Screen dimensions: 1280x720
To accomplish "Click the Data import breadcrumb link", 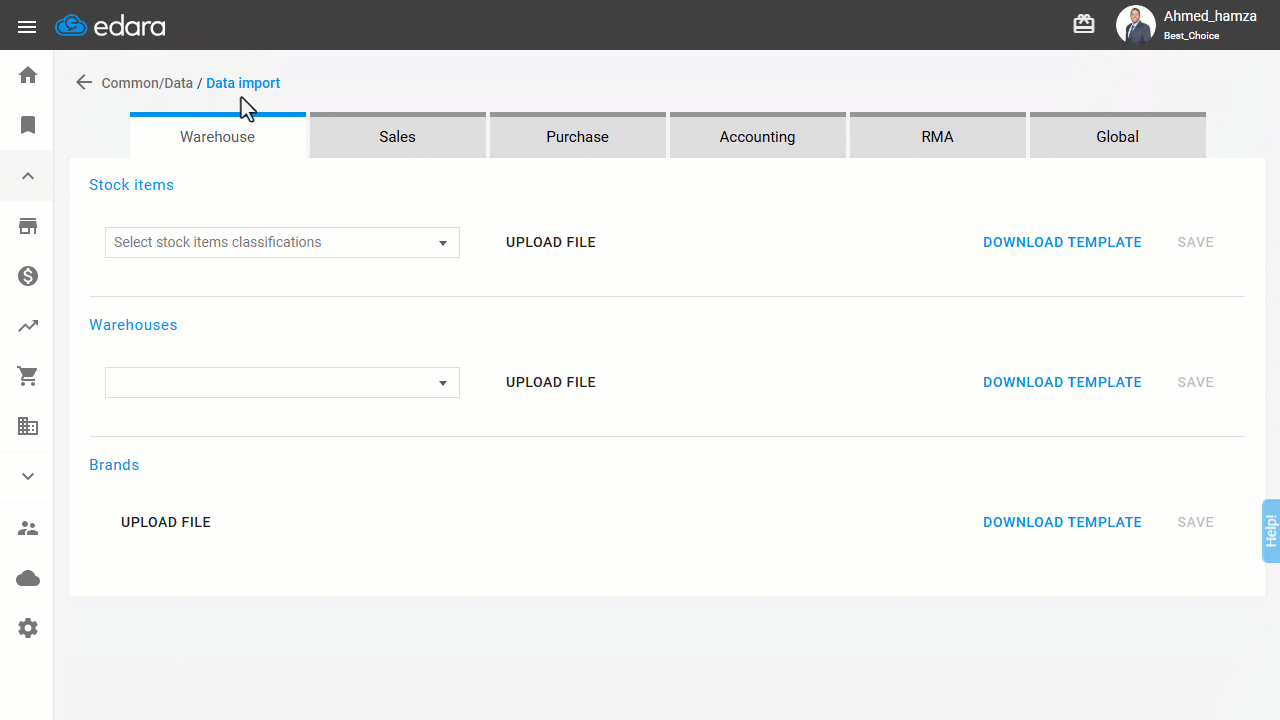I will click(243, 83).
